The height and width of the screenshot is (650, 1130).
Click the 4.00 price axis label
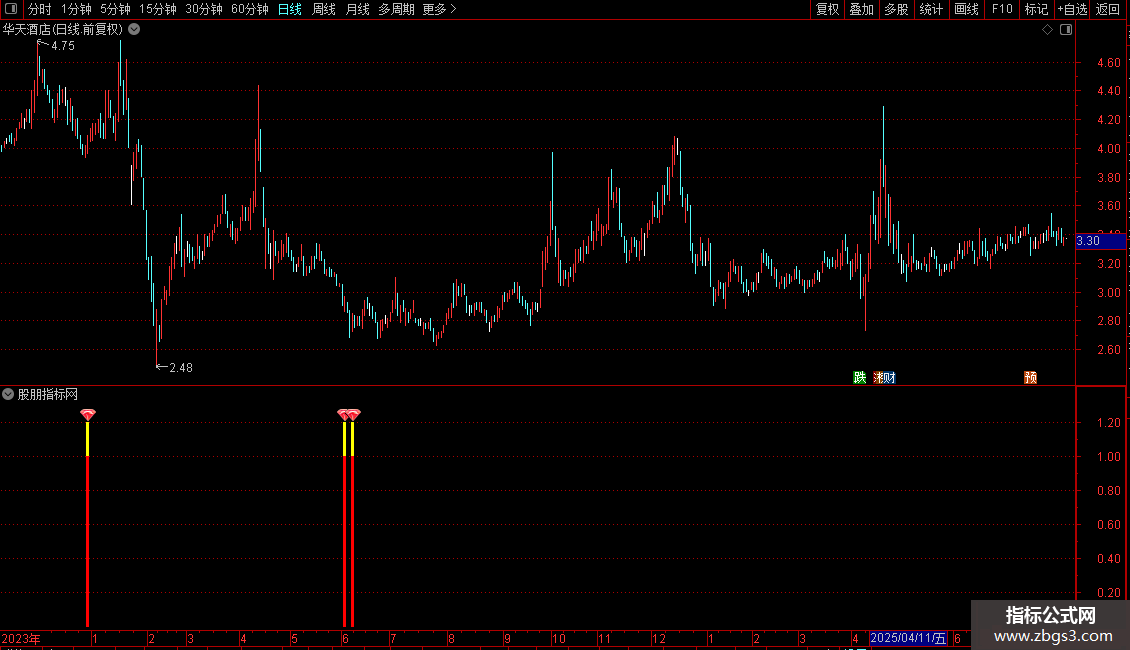[x=1108, y=148]
